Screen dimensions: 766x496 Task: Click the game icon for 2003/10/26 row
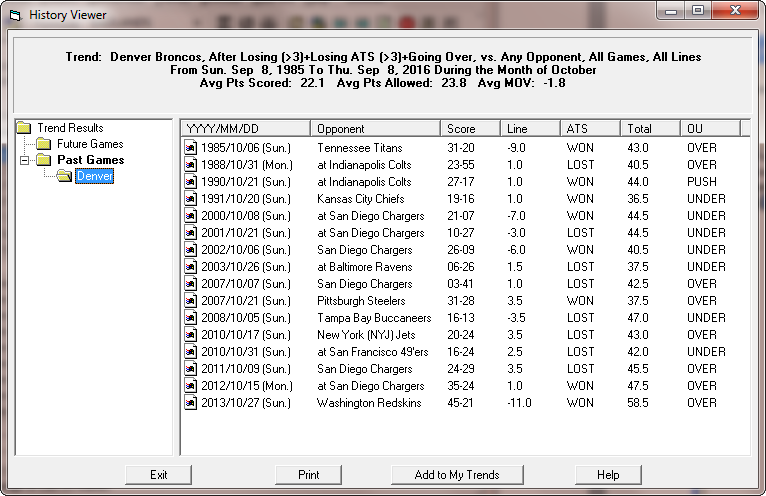click(x=191, y=267)
